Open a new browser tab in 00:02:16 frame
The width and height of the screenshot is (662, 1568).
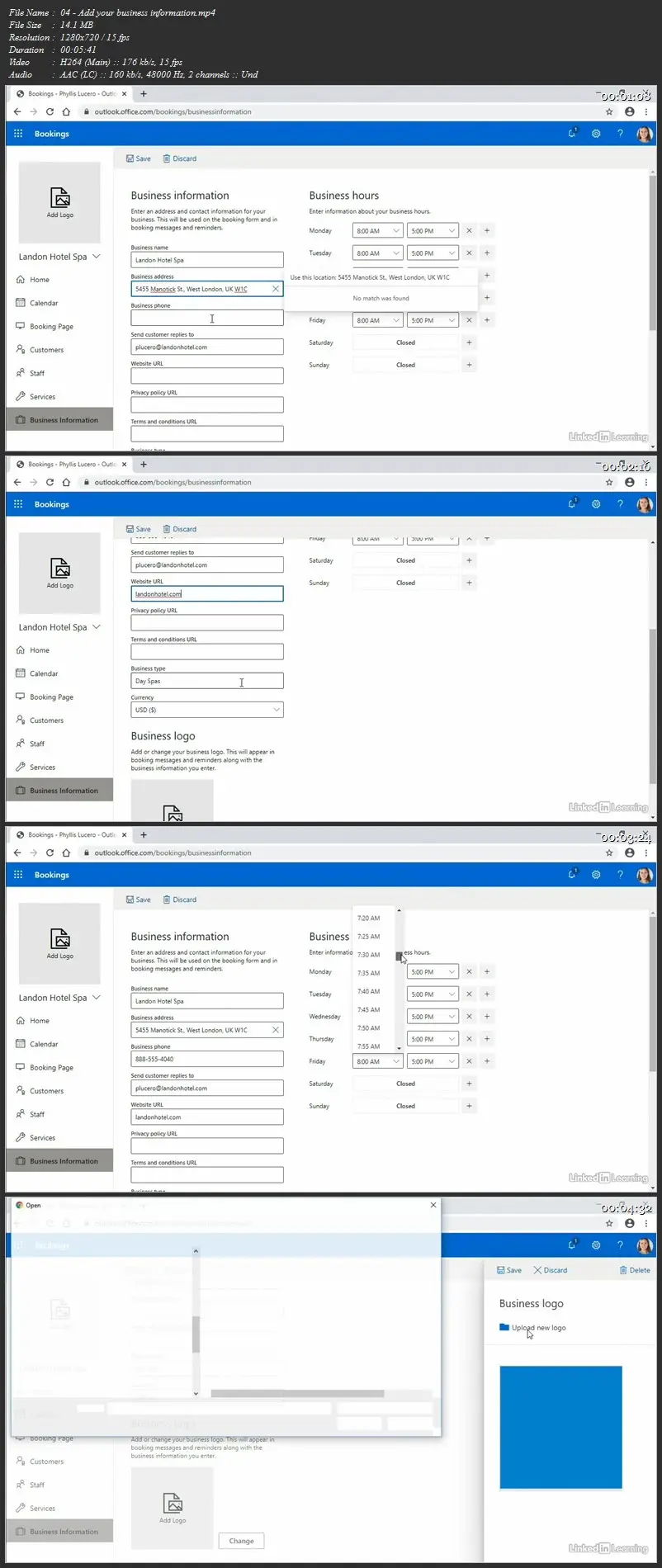(x=143, y=465)
